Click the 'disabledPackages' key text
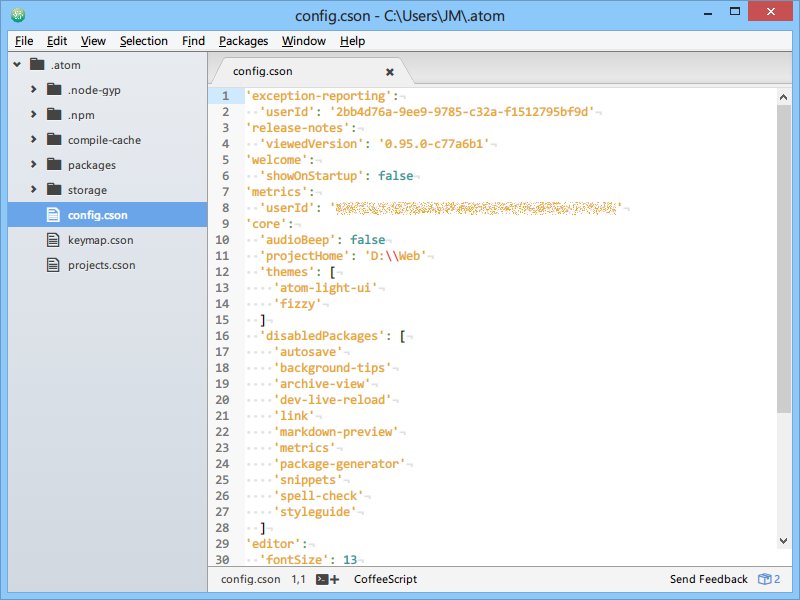The height and width of the screenshot is (600, 800). 322,336
